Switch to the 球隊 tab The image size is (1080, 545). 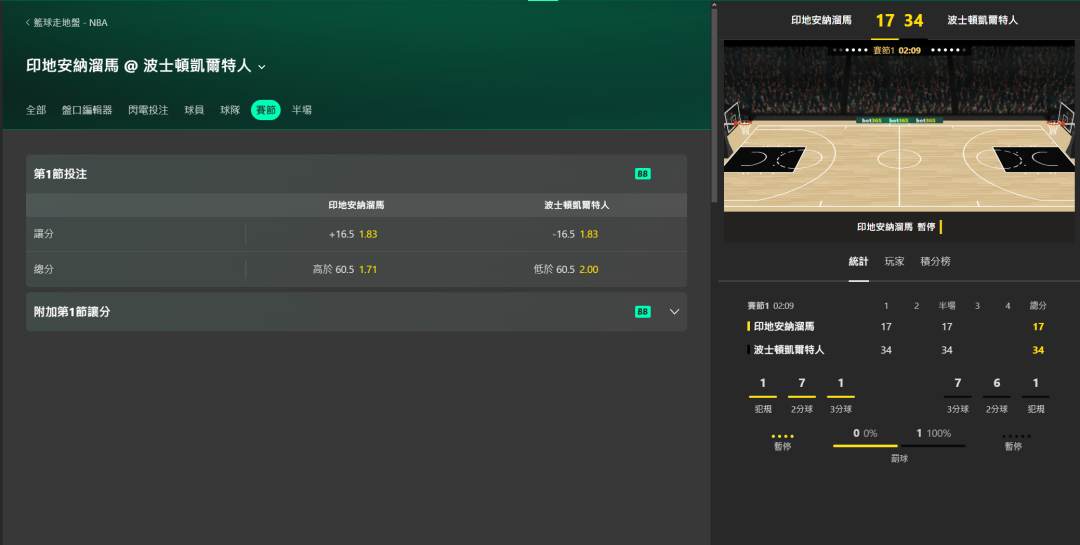point(230,110)
